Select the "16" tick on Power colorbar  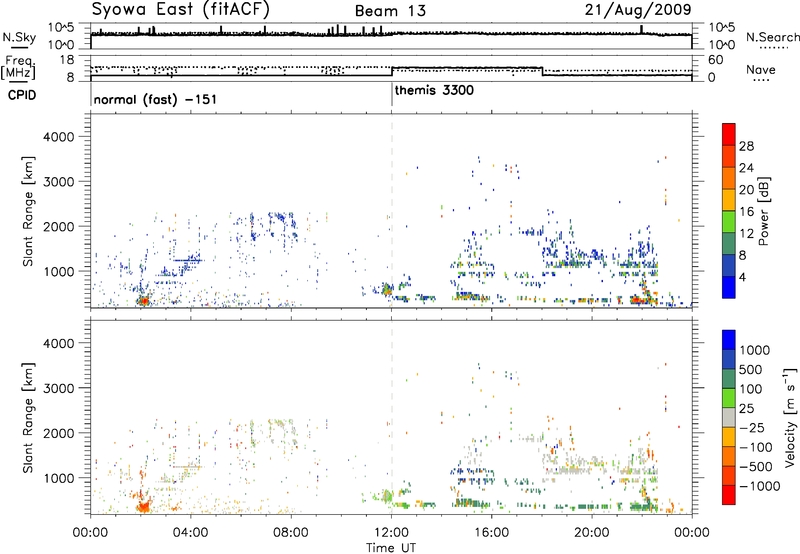click(x=746, y=212)
